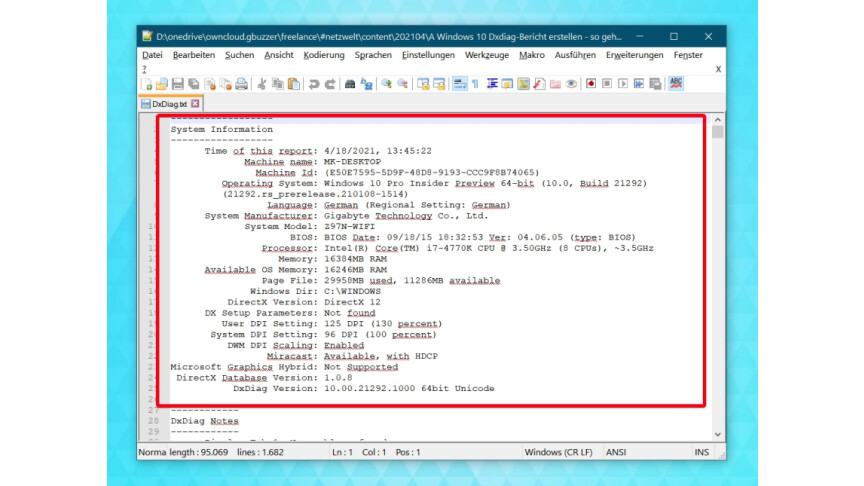Open the Bearbeiten menu

194,55
